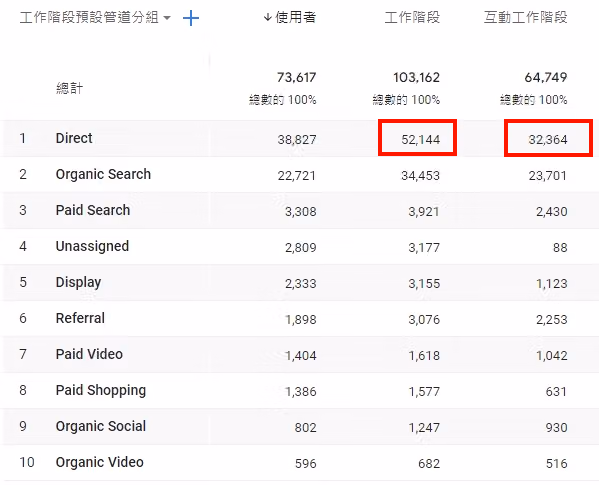This screenshot has width=599, height=485.
Task: Select the Unassigned channel row
Action: (x=300, y=246)
